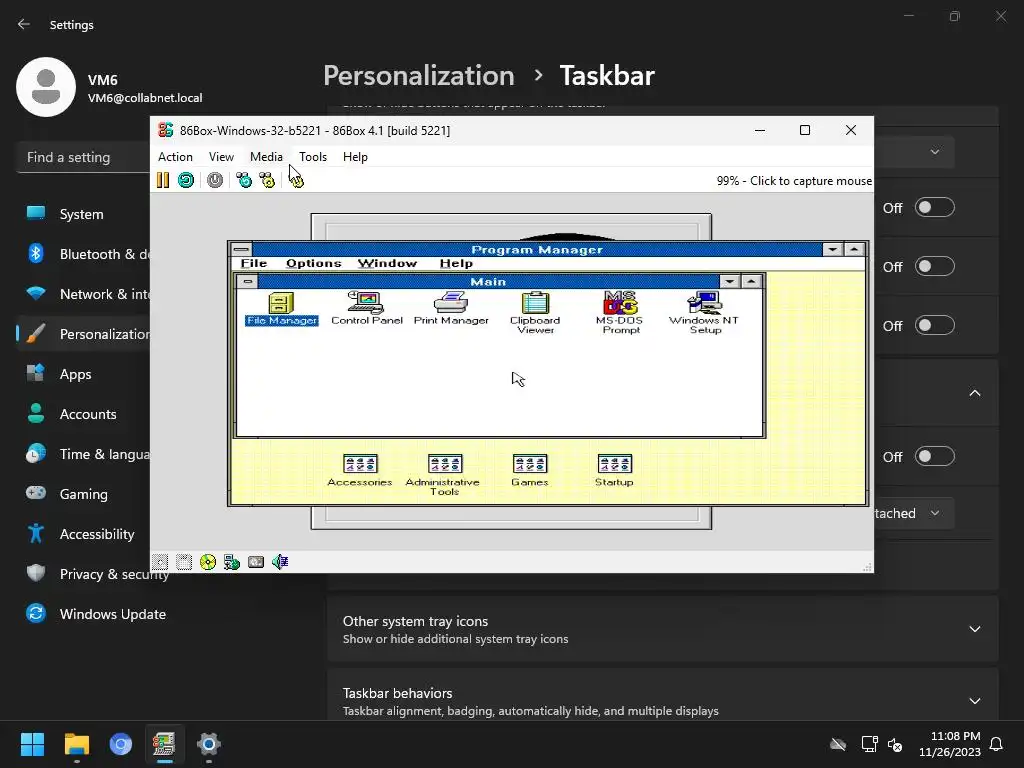Click the network status icon in 86Box
The width and height of the screenshot is (1024, 768).
point(232,562)
